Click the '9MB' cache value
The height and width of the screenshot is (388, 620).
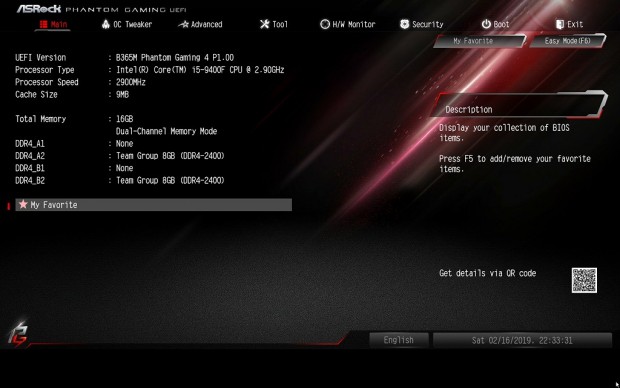pyautogui.click(x=122, y=95)
